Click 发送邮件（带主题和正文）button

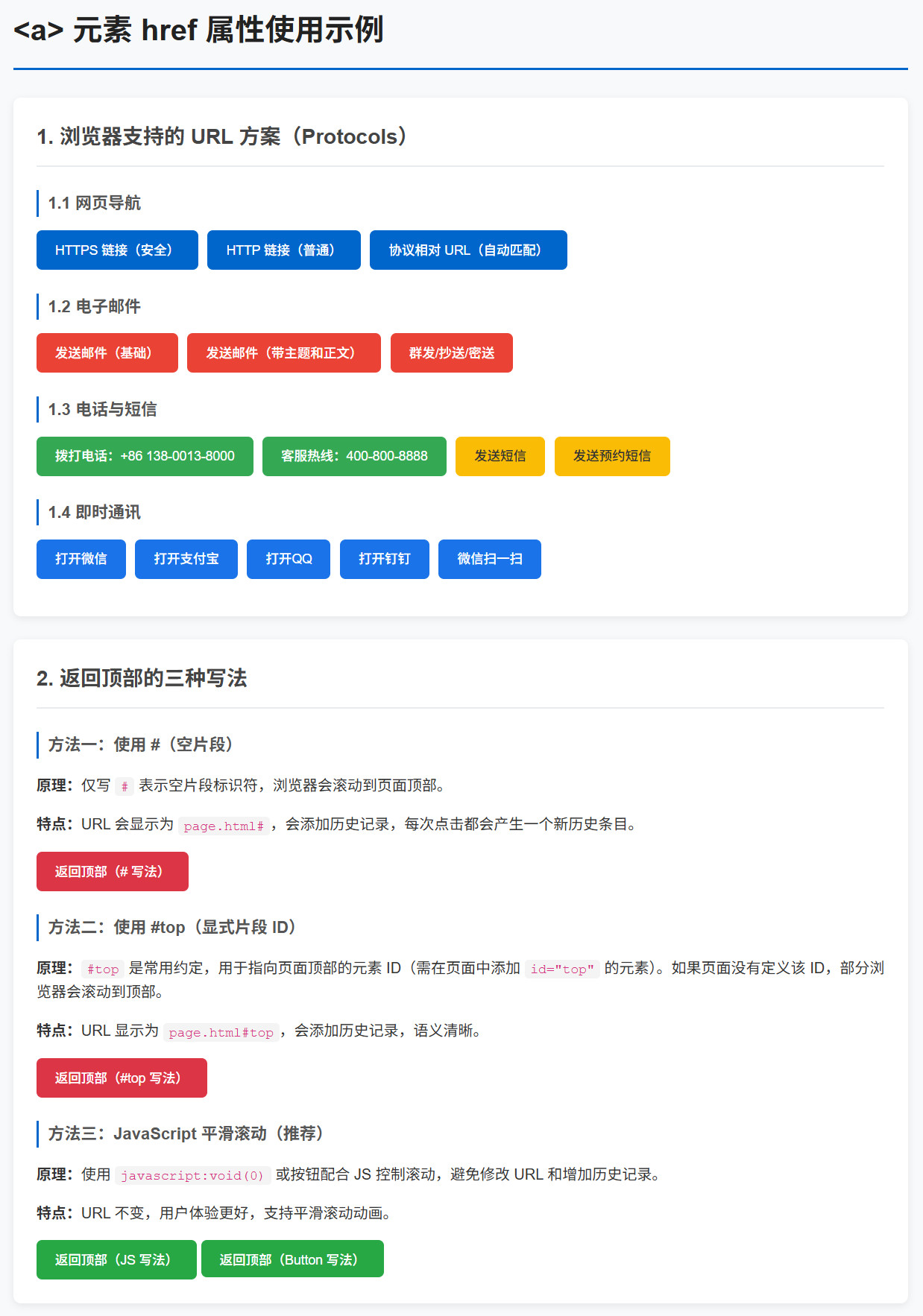[284, 353]
